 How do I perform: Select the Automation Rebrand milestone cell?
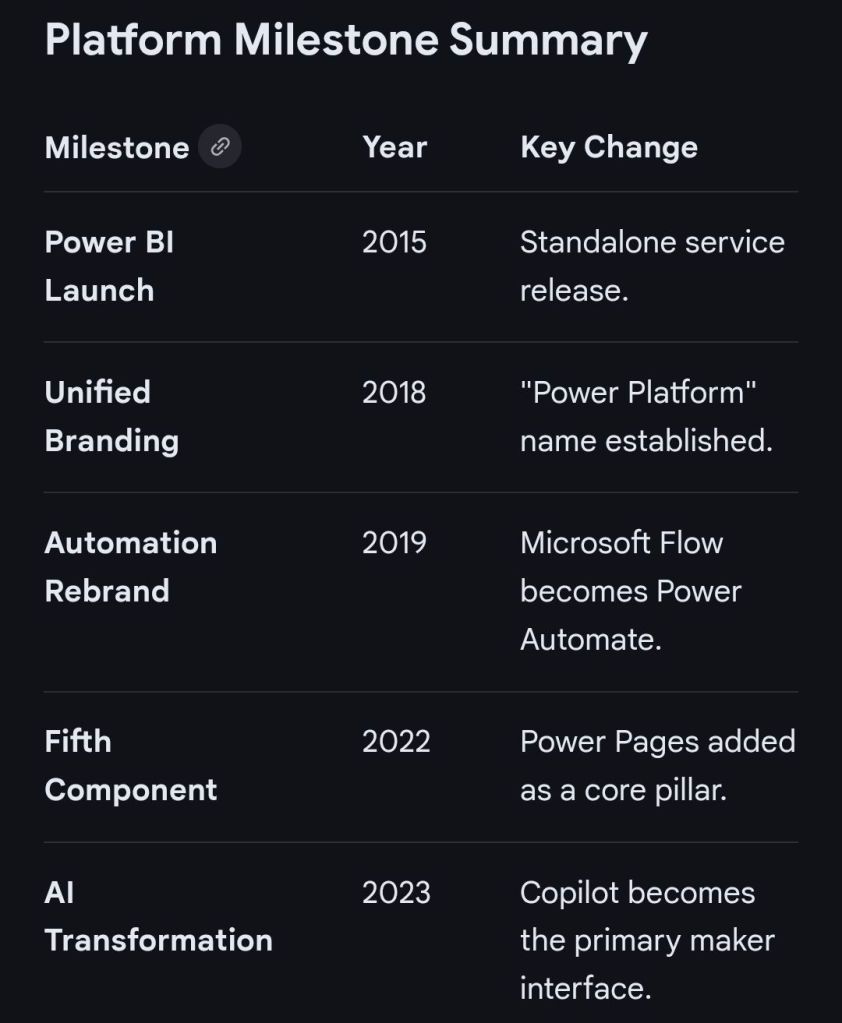(x=130, y=566)
